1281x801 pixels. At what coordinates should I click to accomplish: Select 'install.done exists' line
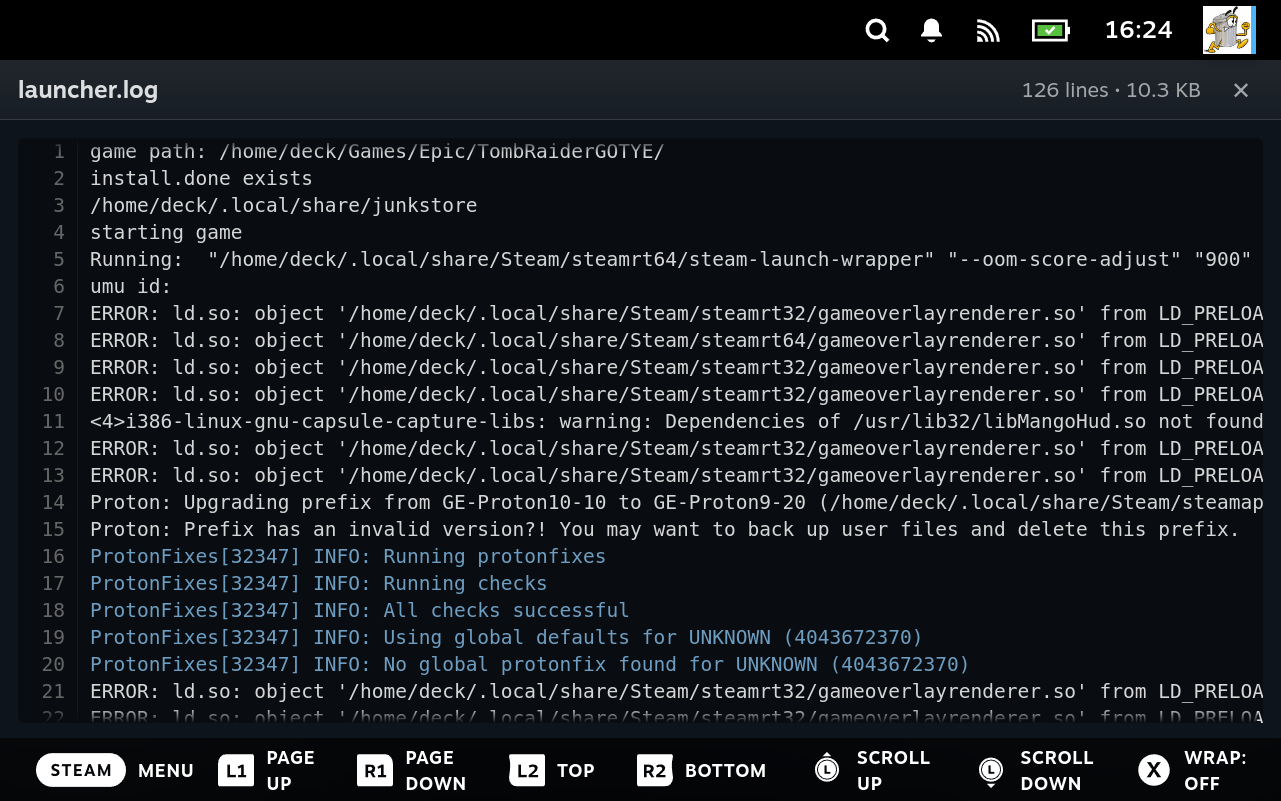(201, 178)
